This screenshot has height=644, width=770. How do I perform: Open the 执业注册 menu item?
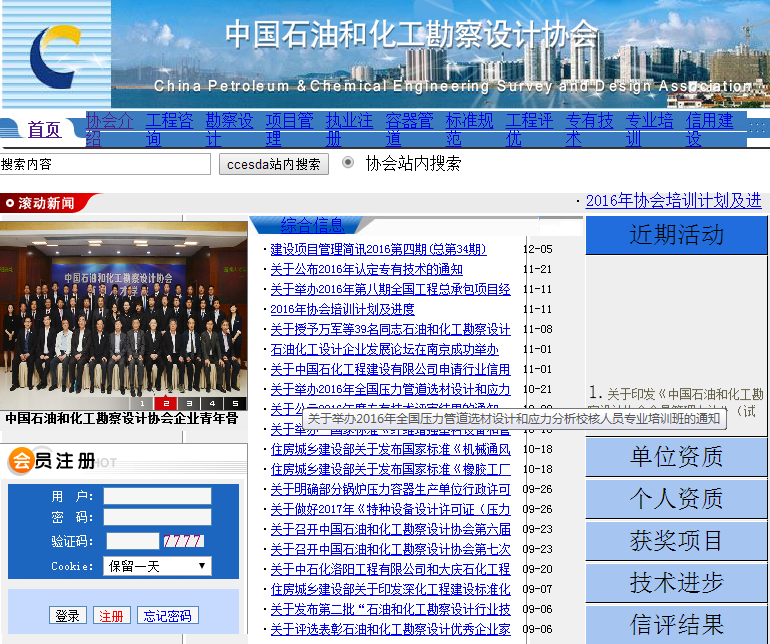tap(350, 129)
